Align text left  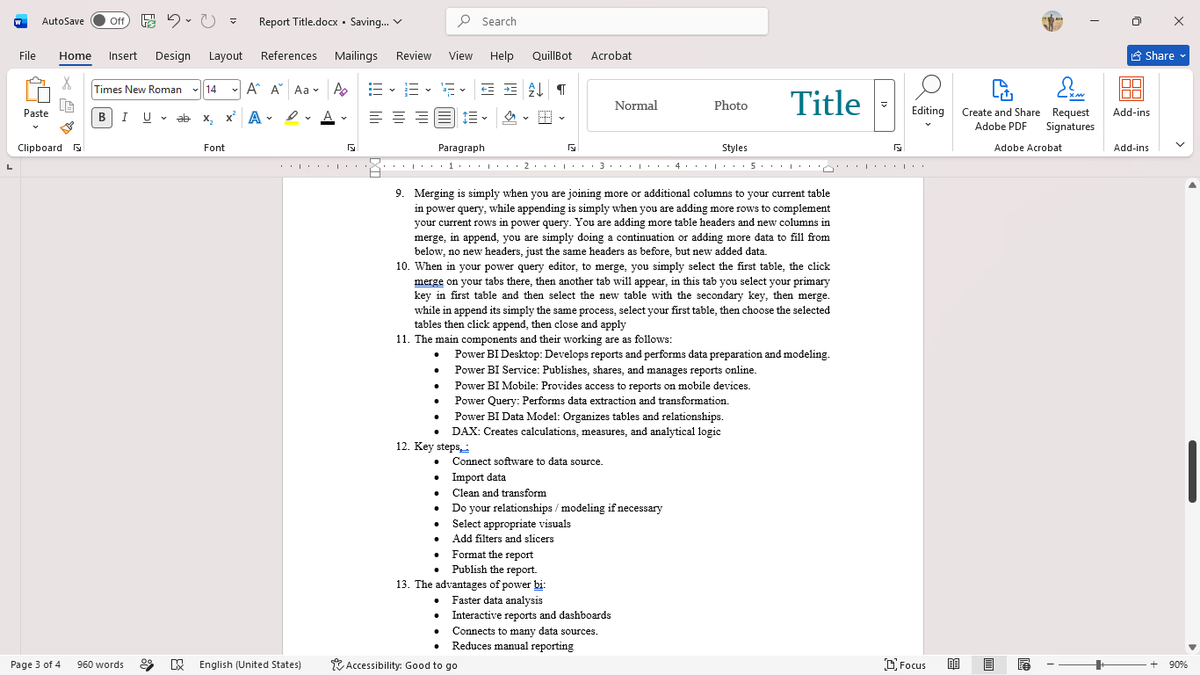tap(376, 118)
